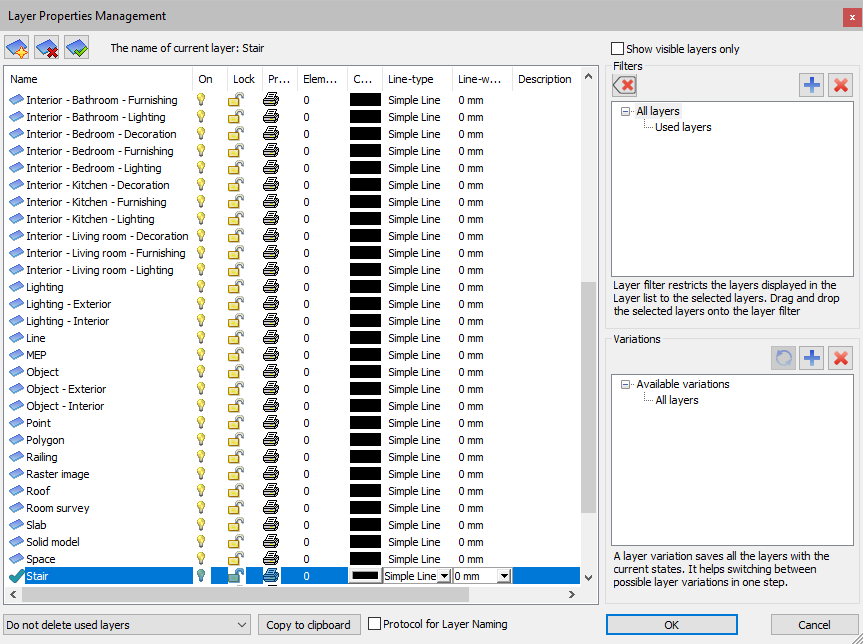Click the clear filter icon under Filters
This screenshot has height=644, width=863.
[x=624, y=85]
